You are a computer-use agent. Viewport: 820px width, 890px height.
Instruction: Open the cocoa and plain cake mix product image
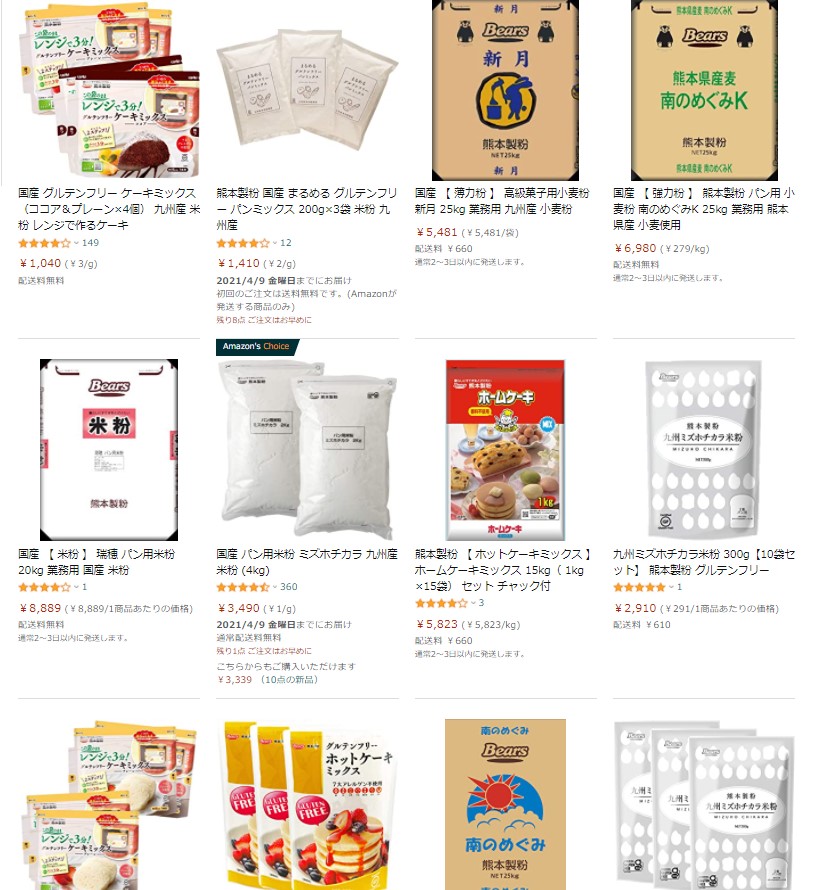click(x=109, y=90)
